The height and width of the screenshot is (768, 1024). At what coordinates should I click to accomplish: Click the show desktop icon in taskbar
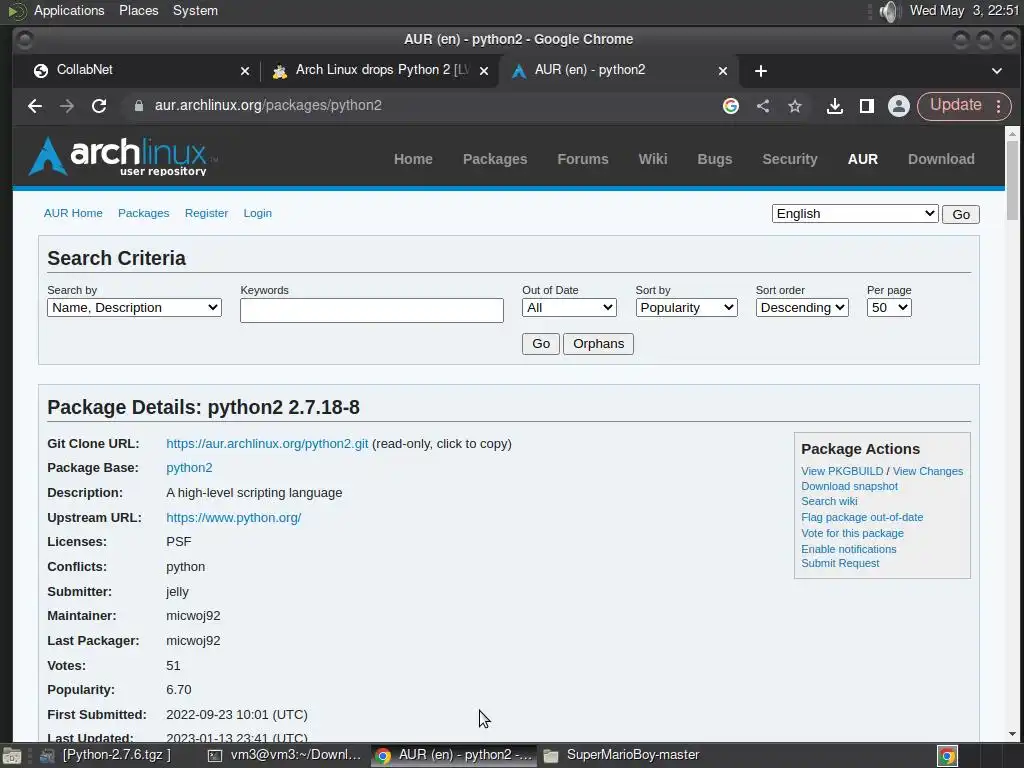[12, 756]
